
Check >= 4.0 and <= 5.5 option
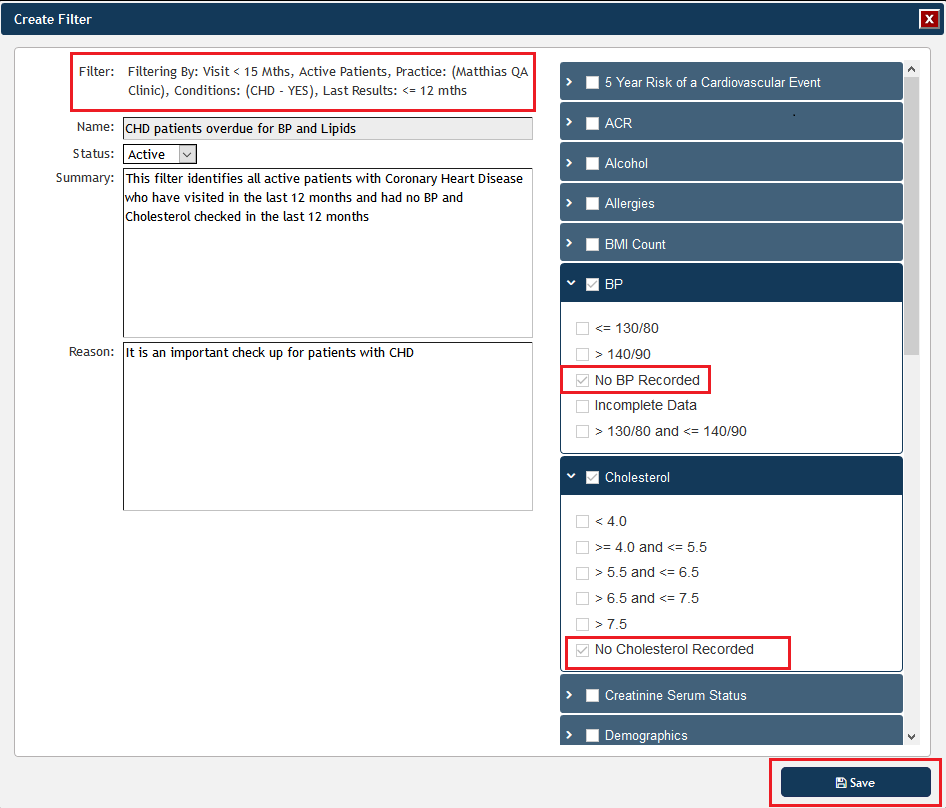coord(582,547)
